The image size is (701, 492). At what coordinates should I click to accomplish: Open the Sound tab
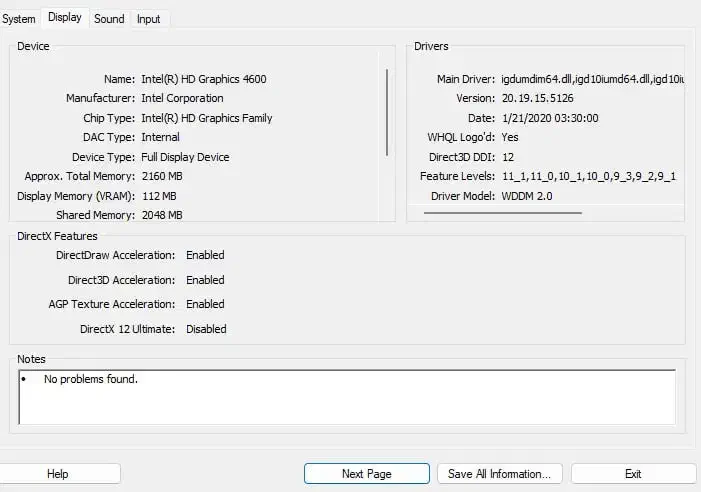pyautogui.click(x=109, y=19)
